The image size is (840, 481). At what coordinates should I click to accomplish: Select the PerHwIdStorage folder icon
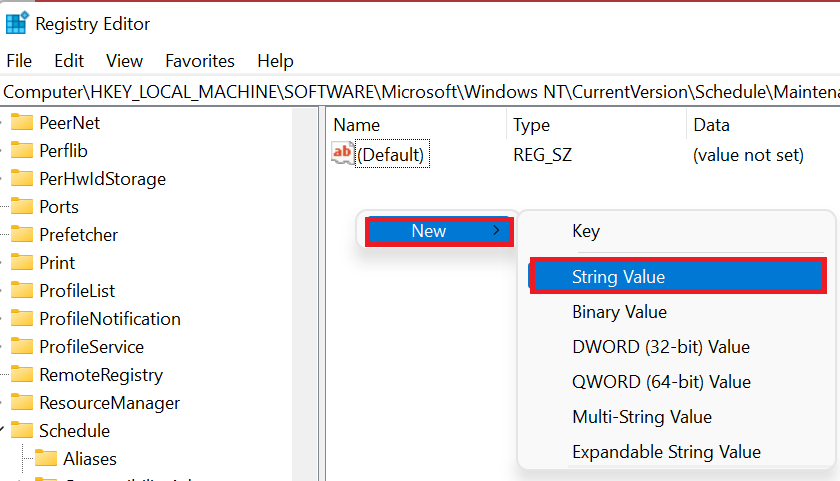pyautogui.click(x=22, y=178)
